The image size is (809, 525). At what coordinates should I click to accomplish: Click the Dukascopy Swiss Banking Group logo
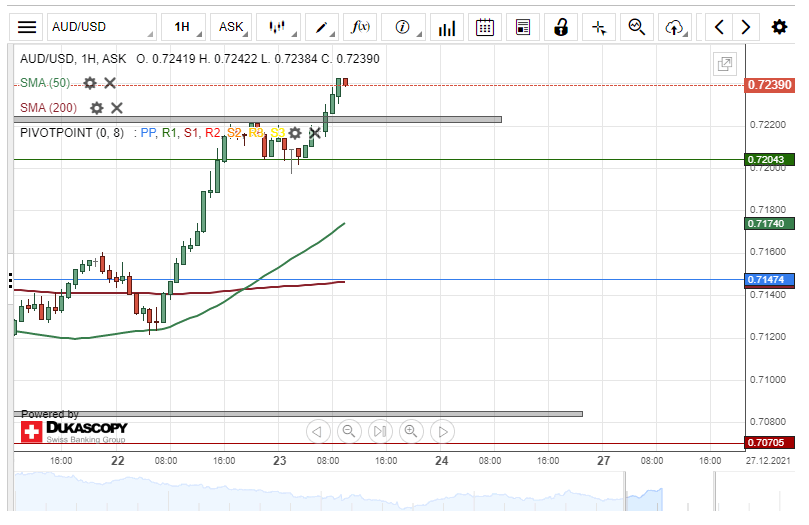click(74, 432)
